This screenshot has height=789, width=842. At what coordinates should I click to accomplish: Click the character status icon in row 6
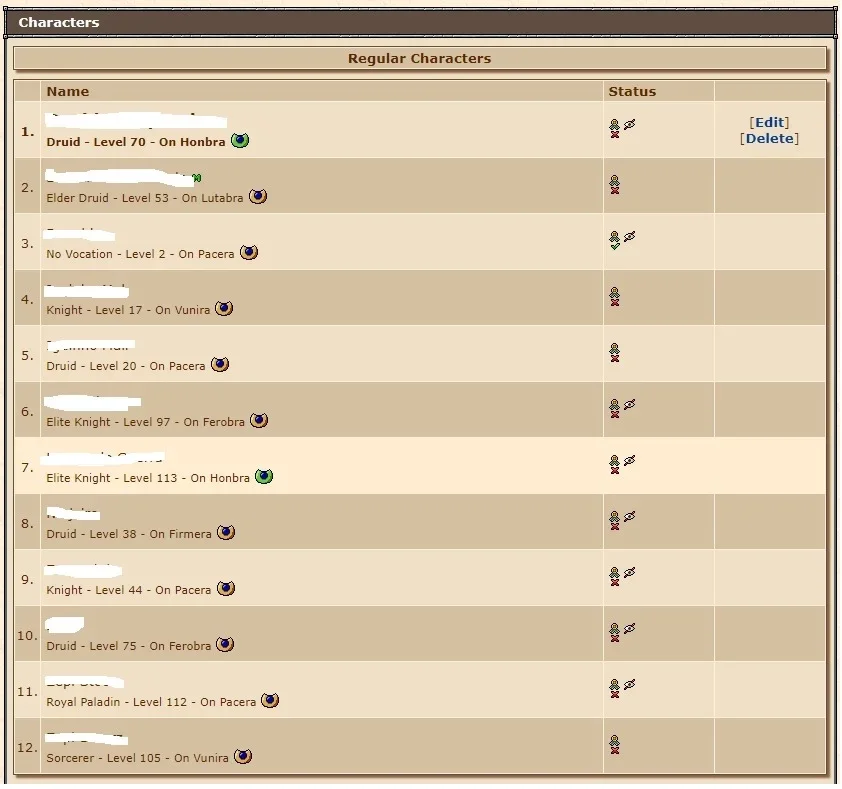tap(614, 408)
